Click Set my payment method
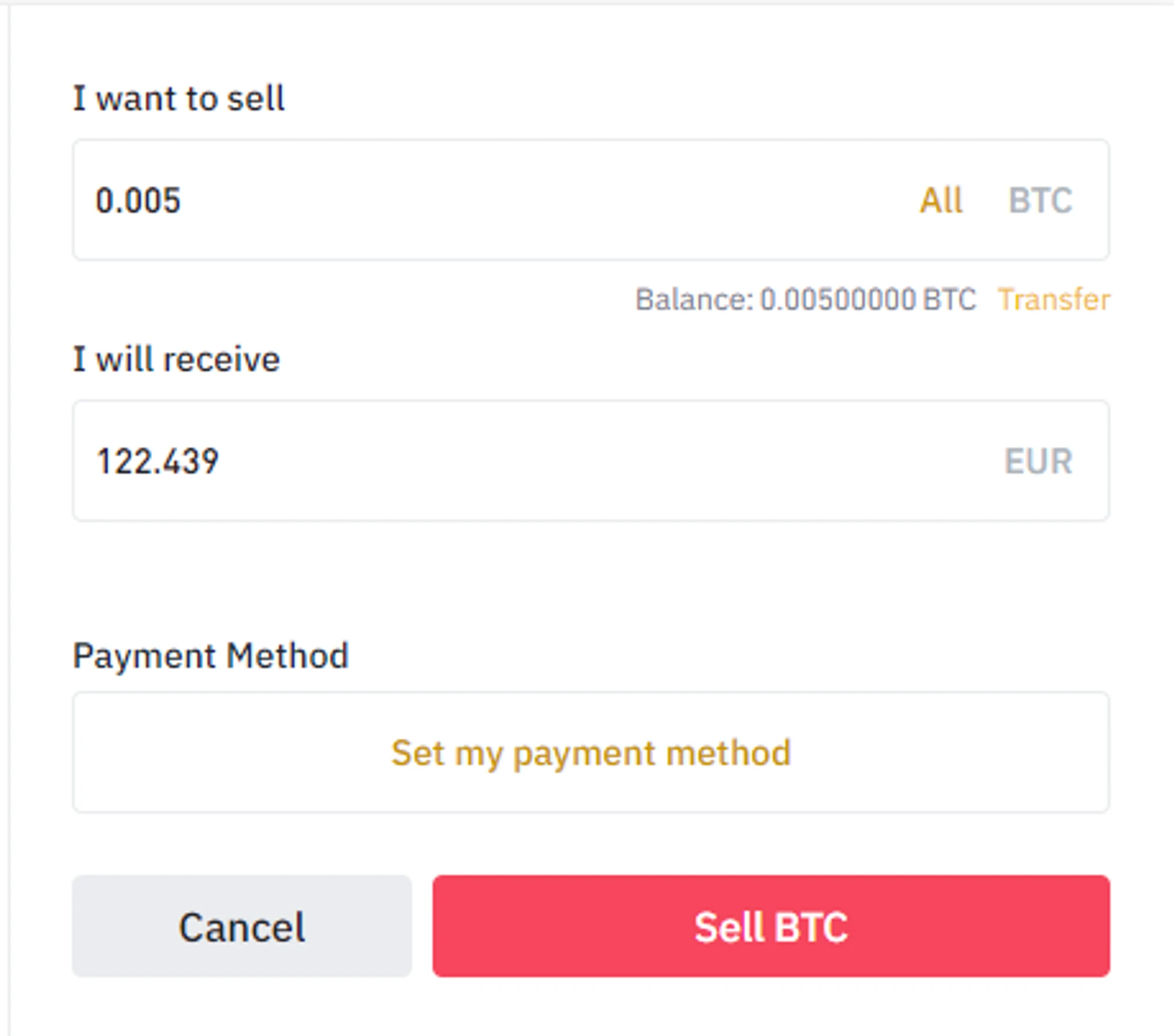This screenshot has height=1036, width=1174. click(x=591, y=753)
